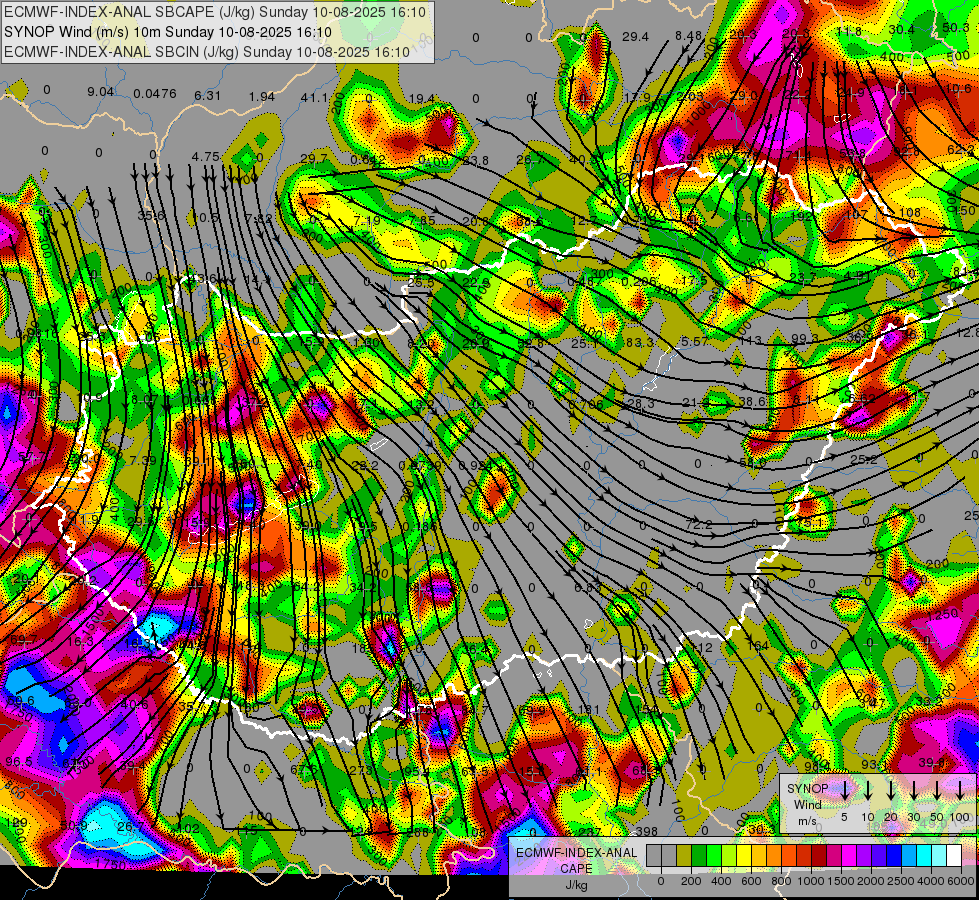Viewport: 979px width, 900px height.
Task: Click the '5.57' value on the map
Action: 695,341
